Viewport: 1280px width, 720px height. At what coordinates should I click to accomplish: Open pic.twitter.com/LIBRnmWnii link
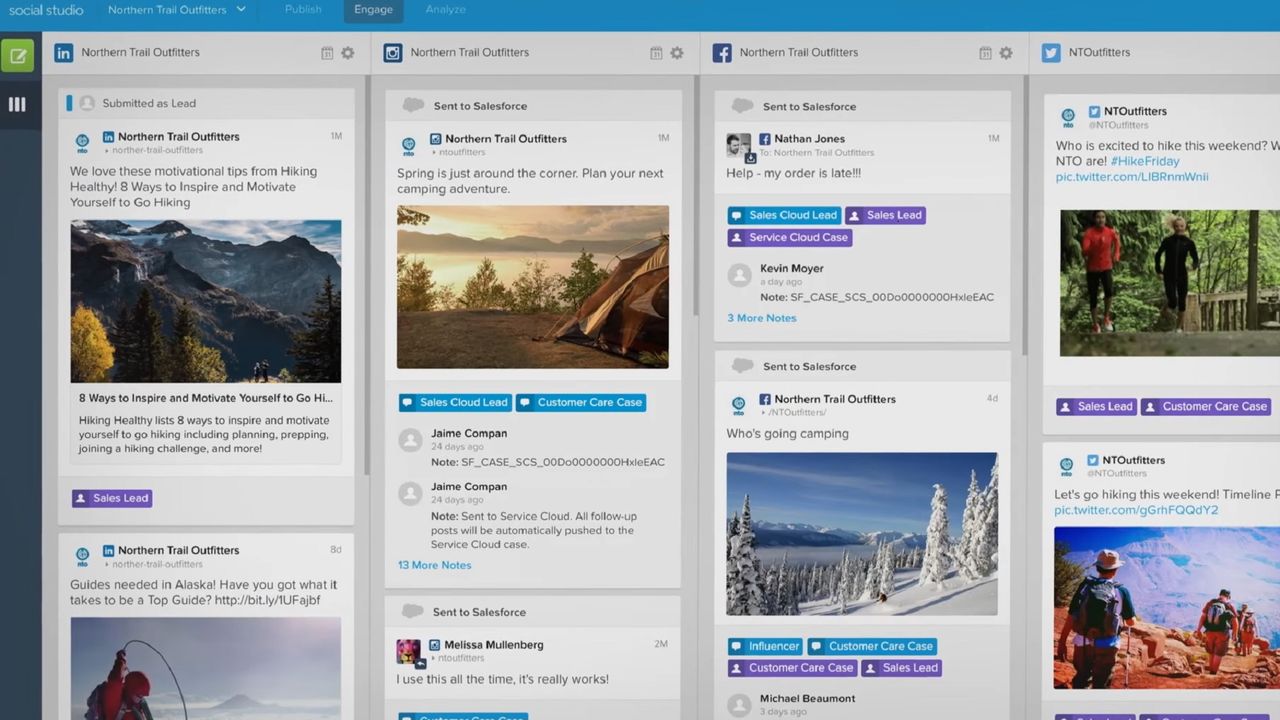click(x=1132, y=177)
